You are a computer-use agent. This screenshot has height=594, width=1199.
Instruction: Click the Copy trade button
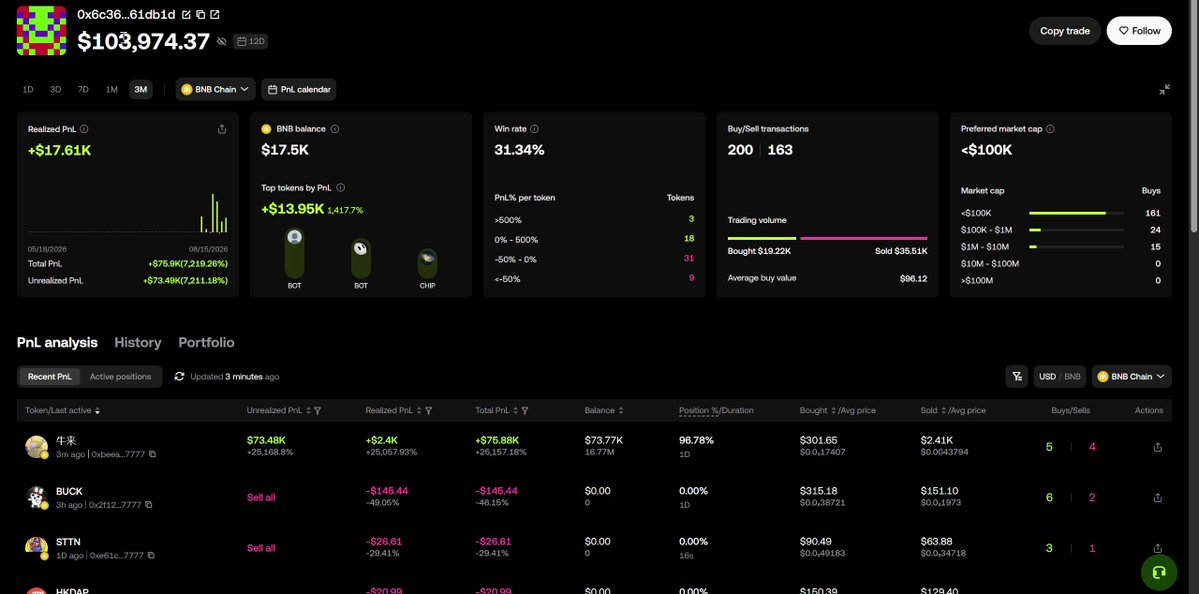coord(1065,31)
